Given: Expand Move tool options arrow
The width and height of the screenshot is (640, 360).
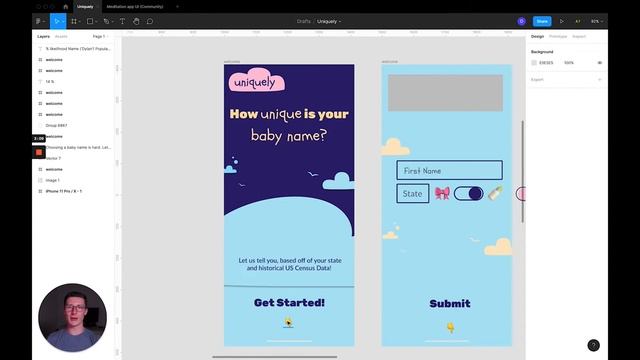Looking at the screenshot, I should pyautogui.click(x=63, y=21).
